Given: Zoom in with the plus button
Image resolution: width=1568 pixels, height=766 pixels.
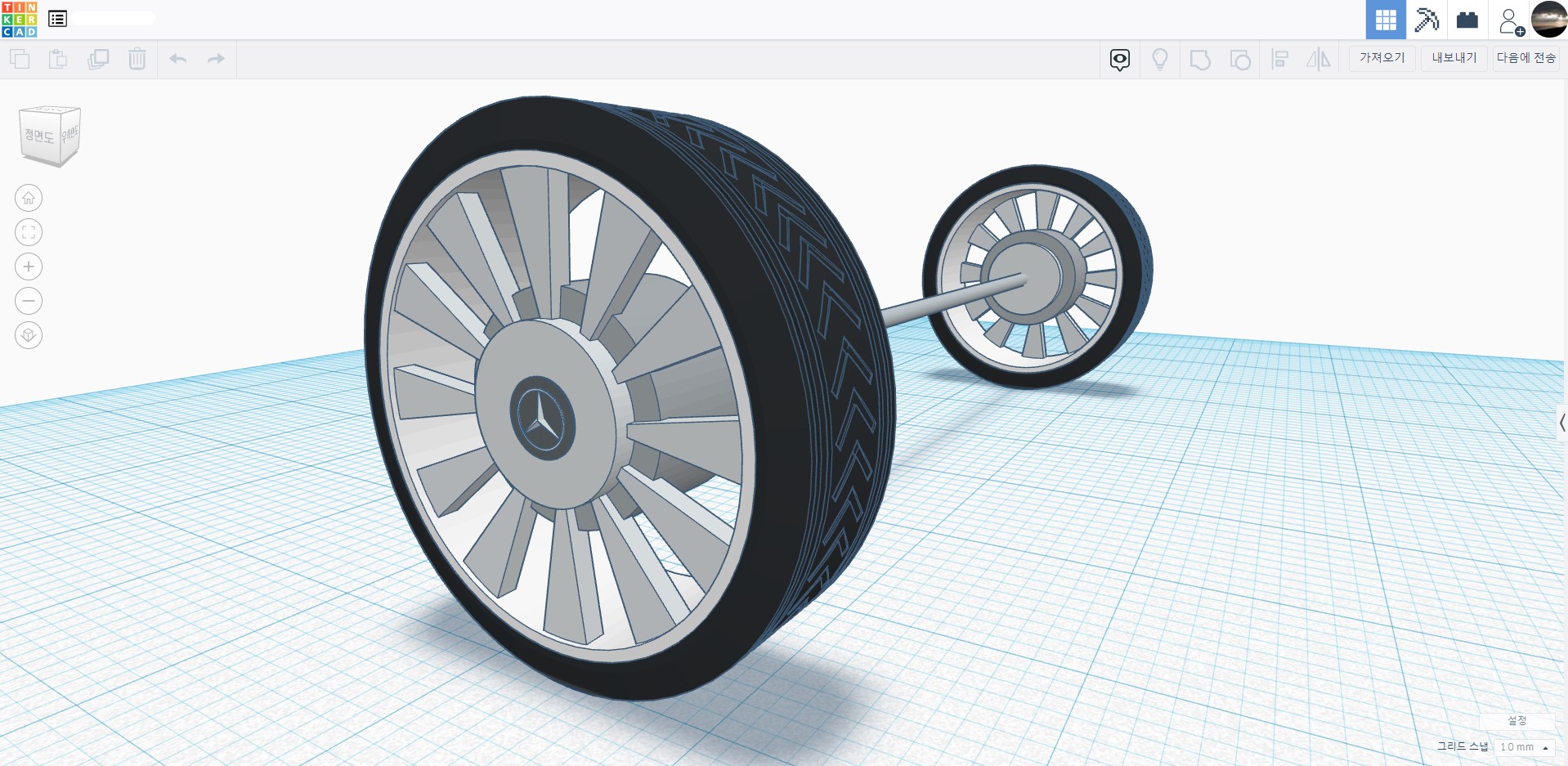Looking at the screenshot, I should click(x=29, y=267).
